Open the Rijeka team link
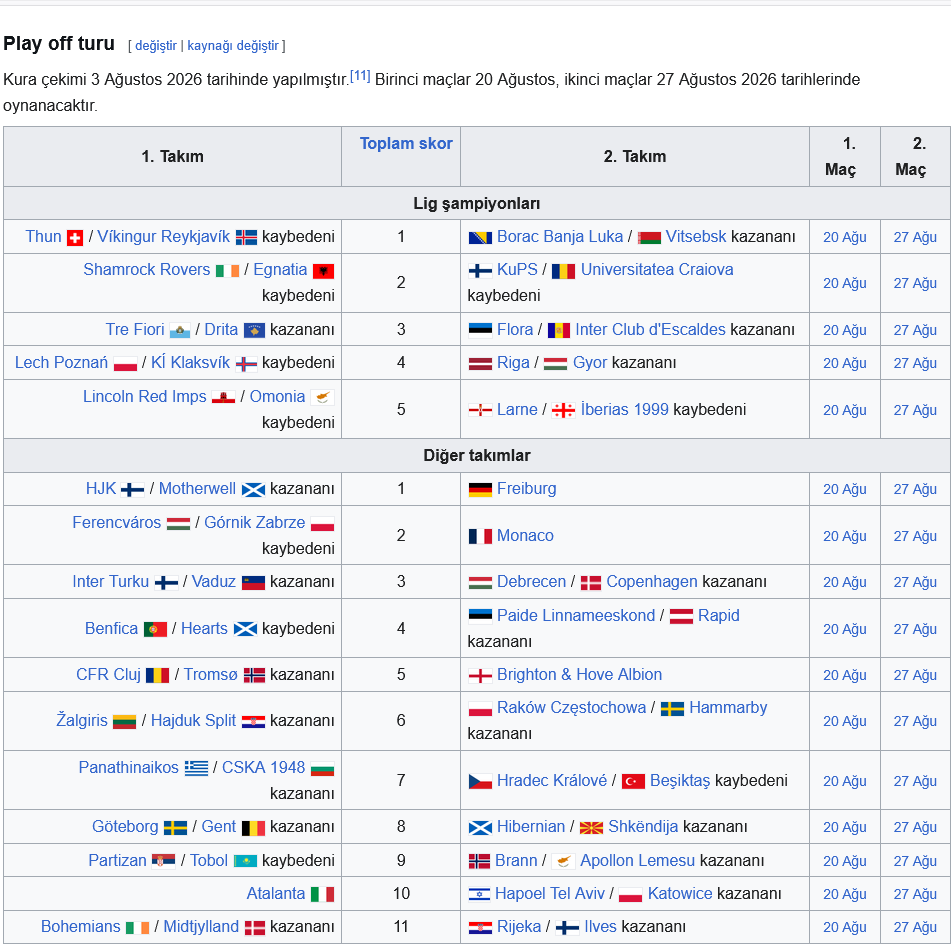Screen dimensions: 951x944 519,926
